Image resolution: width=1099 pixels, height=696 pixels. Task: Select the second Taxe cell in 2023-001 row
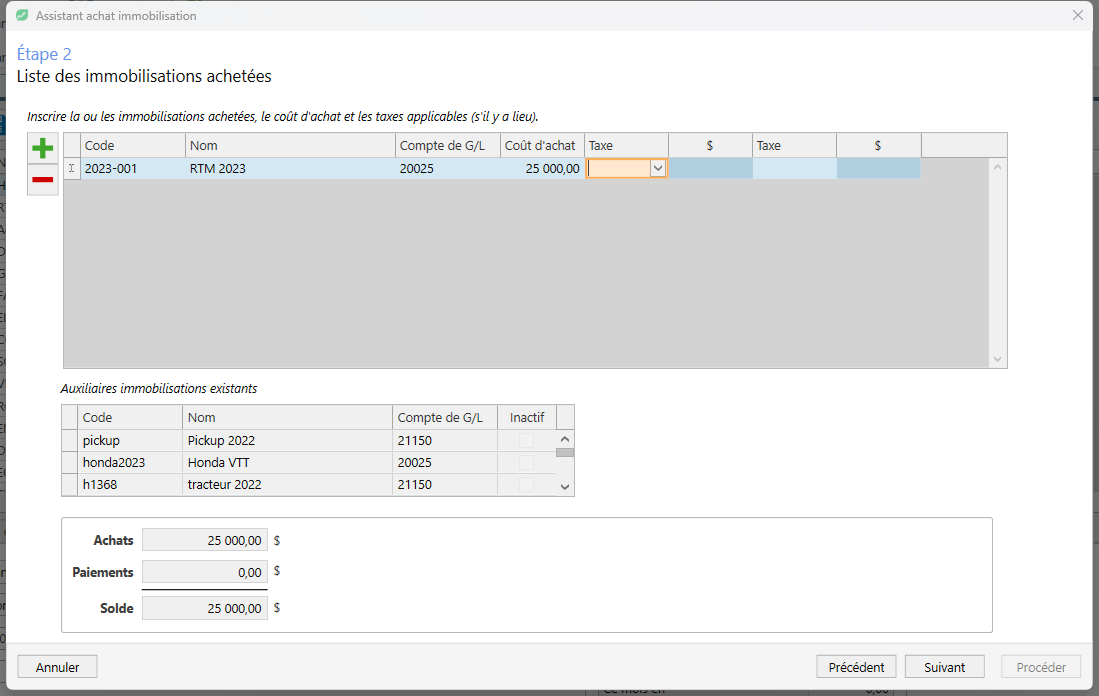point(794,168)
